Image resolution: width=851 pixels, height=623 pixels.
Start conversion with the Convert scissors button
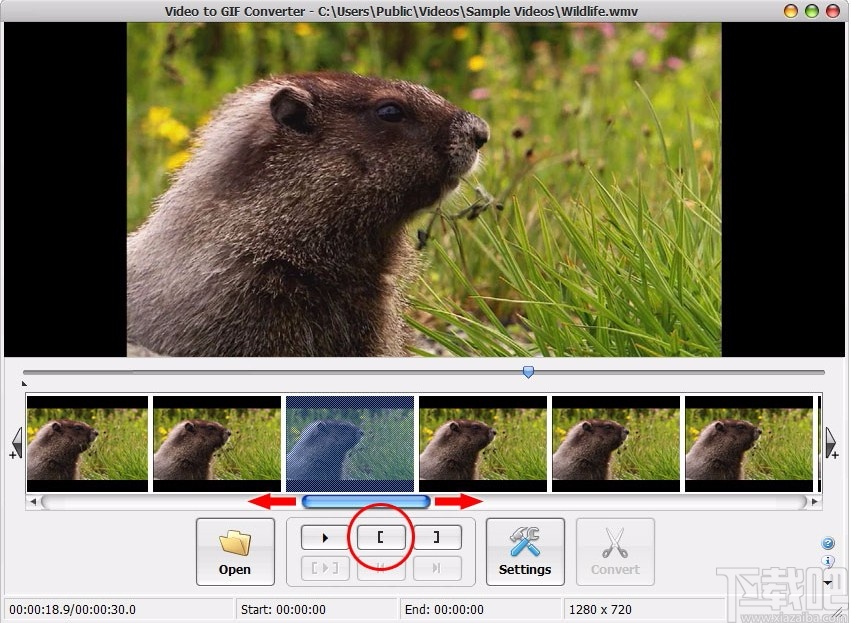[615, 551]
